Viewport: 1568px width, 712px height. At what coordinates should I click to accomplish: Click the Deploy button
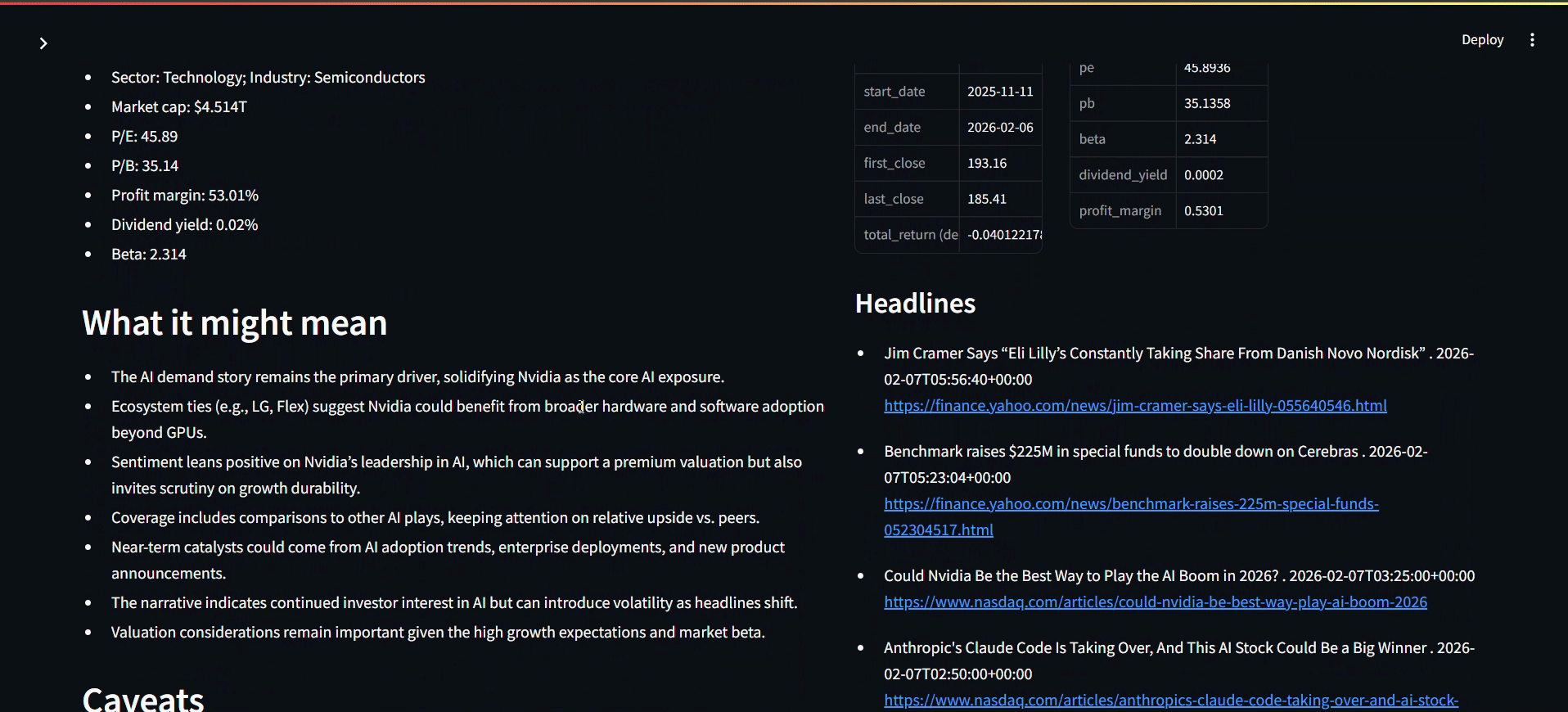coord(1482,40)
